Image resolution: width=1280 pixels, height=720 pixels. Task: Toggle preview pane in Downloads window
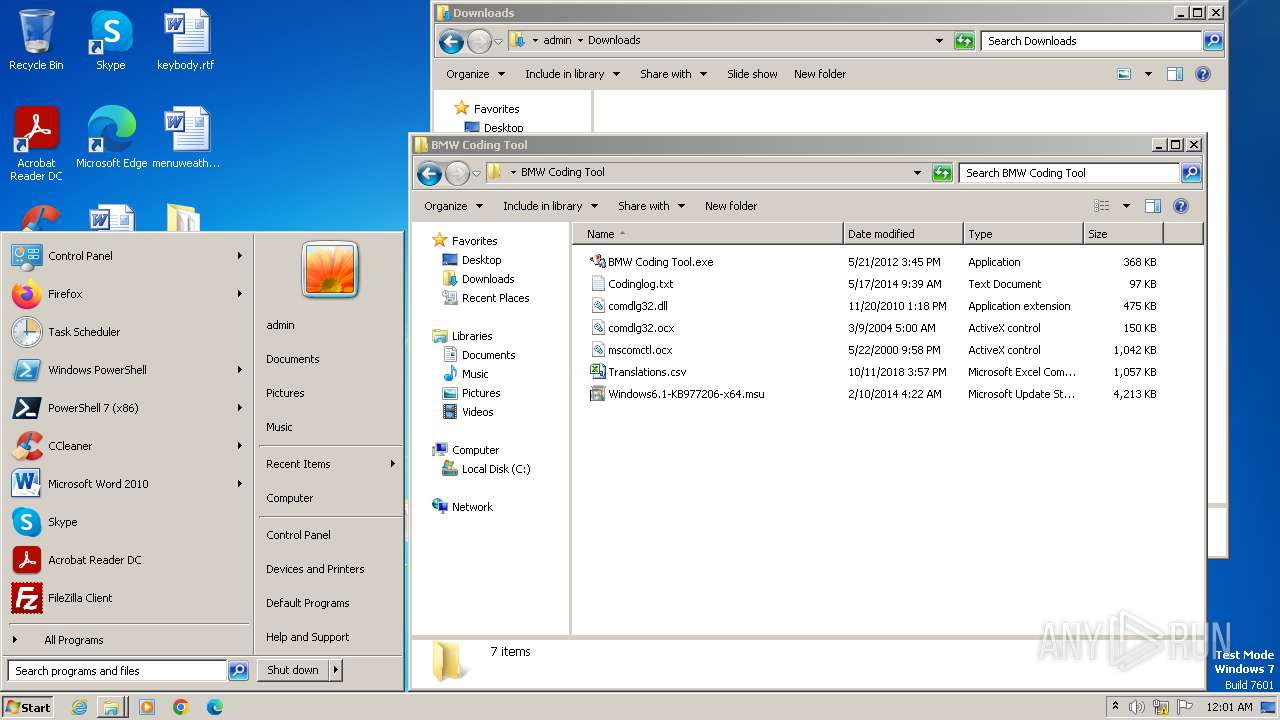(x=1175, y=74)
